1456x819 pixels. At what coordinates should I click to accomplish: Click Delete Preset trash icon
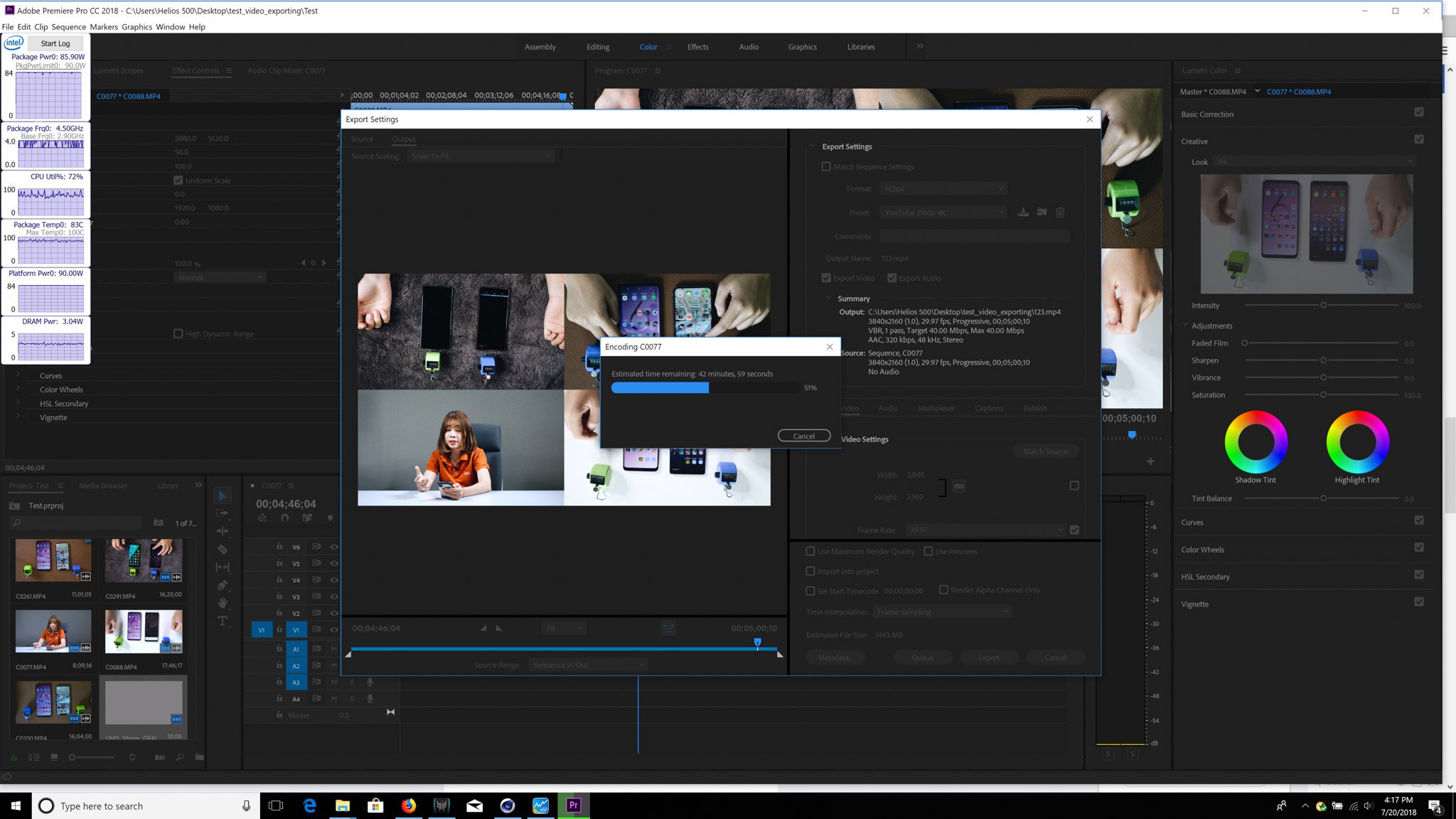1060,213
